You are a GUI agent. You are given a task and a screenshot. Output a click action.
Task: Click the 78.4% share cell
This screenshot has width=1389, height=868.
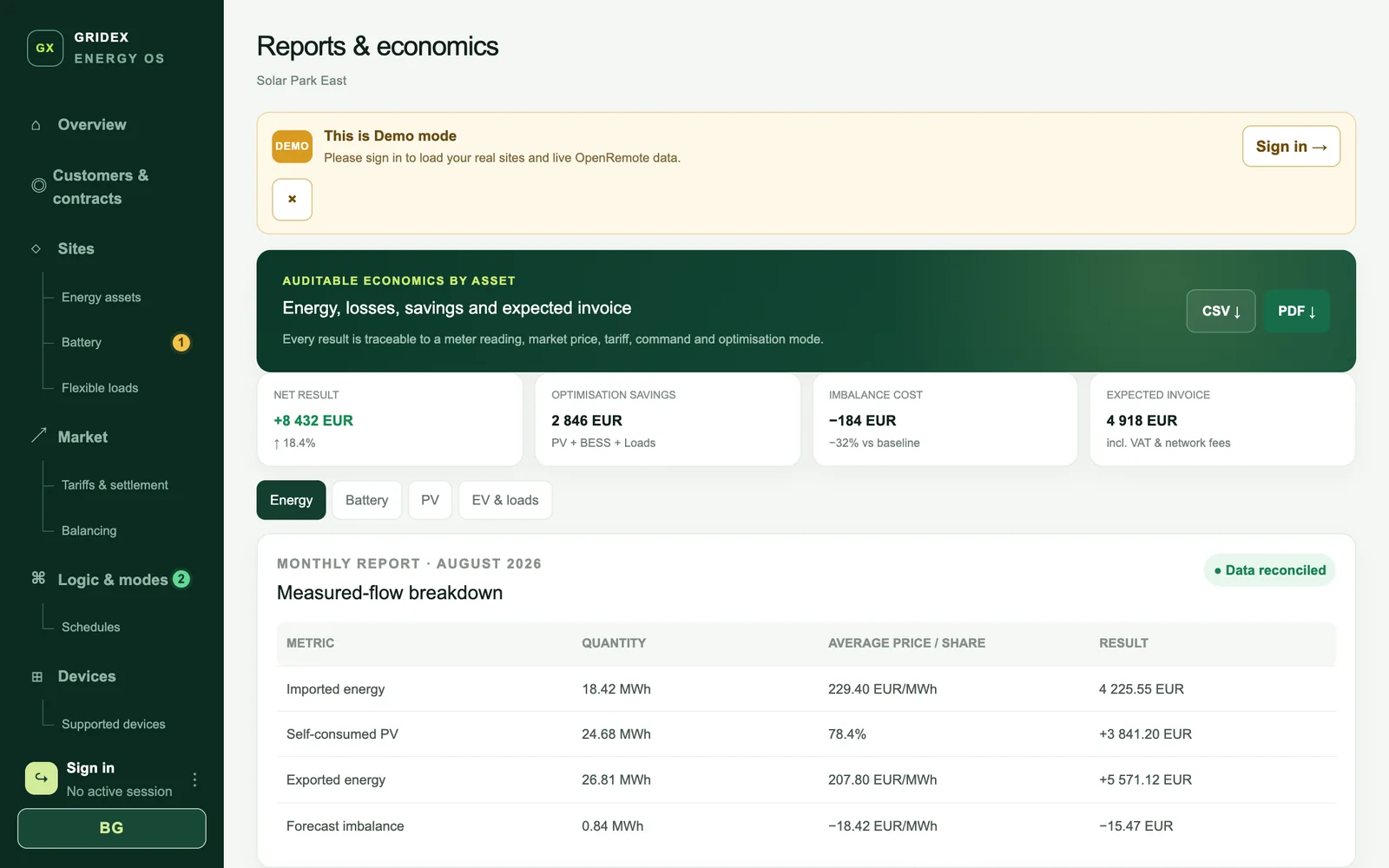coord(847,734)
